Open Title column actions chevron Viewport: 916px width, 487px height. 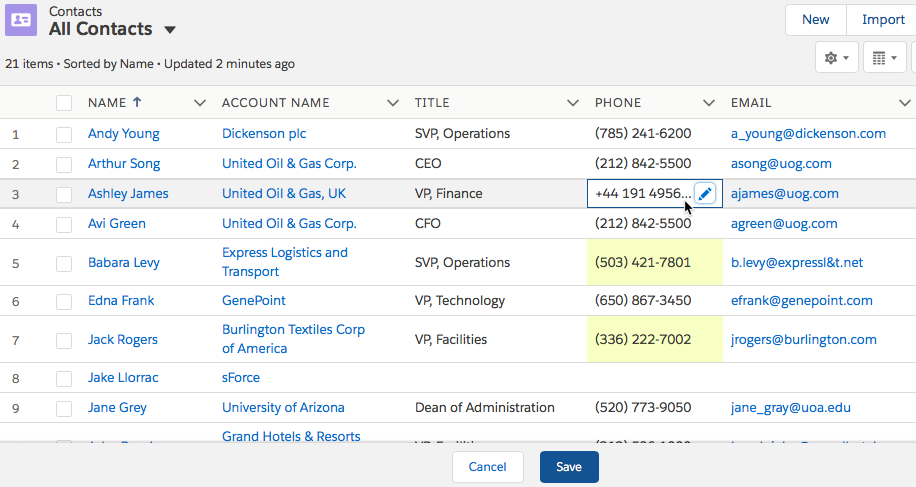tap(572, 103)
